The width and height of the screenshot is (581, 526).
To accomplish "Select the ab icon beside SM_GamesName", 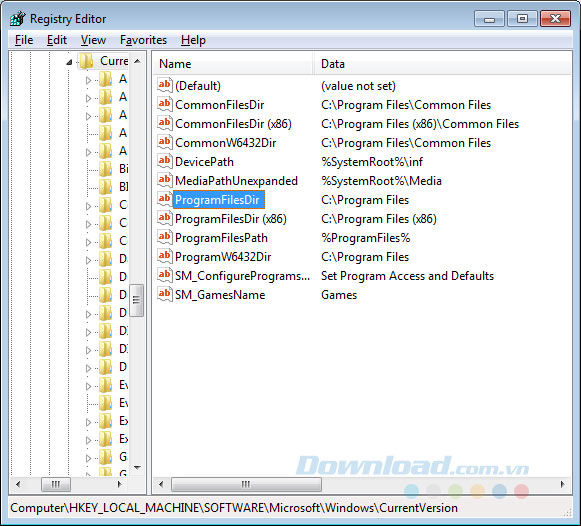I will pyautogui.click(x=165, y=294).
